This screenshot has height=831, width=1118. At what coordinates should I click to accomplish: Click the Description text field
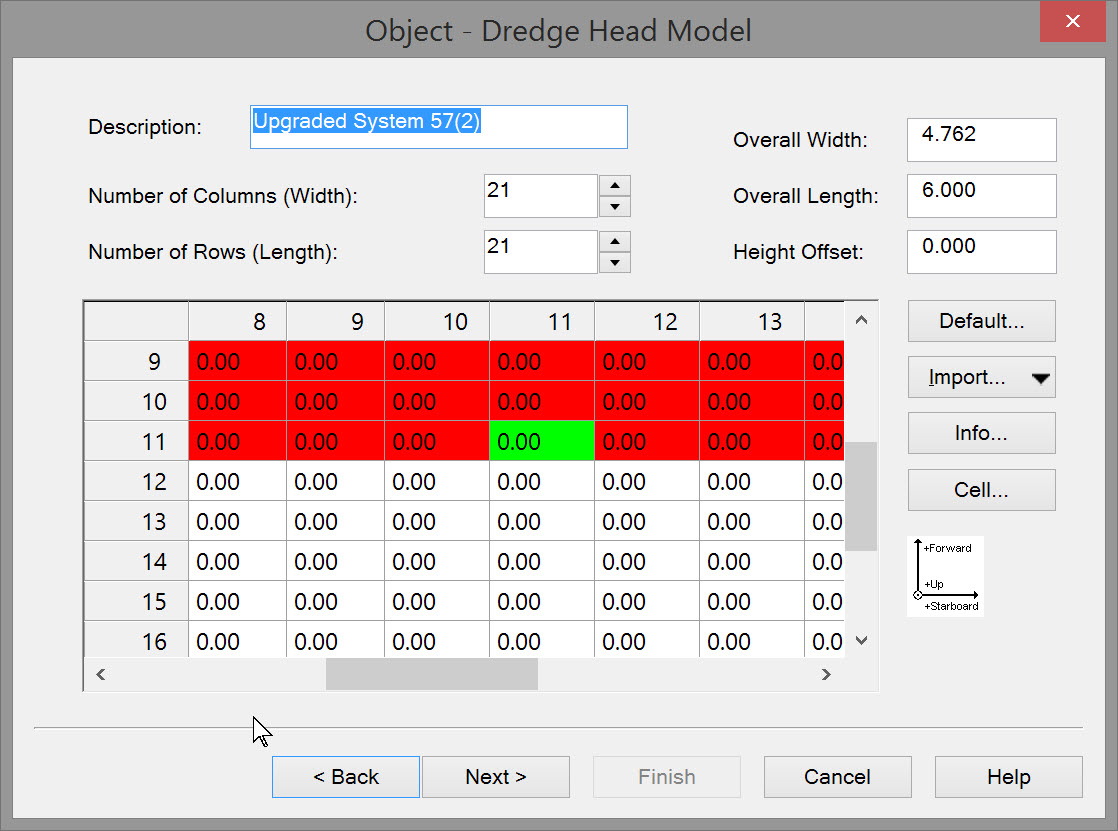(438, 127)
